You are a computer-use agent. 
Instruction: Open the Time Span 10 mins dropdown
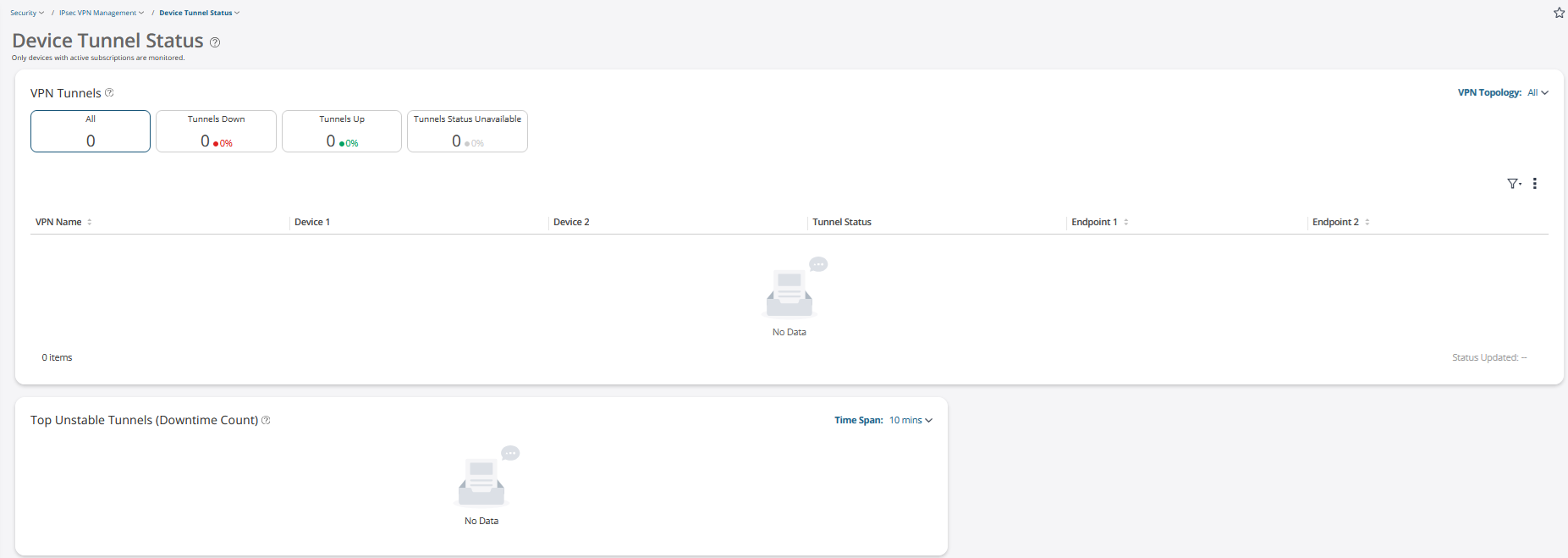tap(911, 420)
